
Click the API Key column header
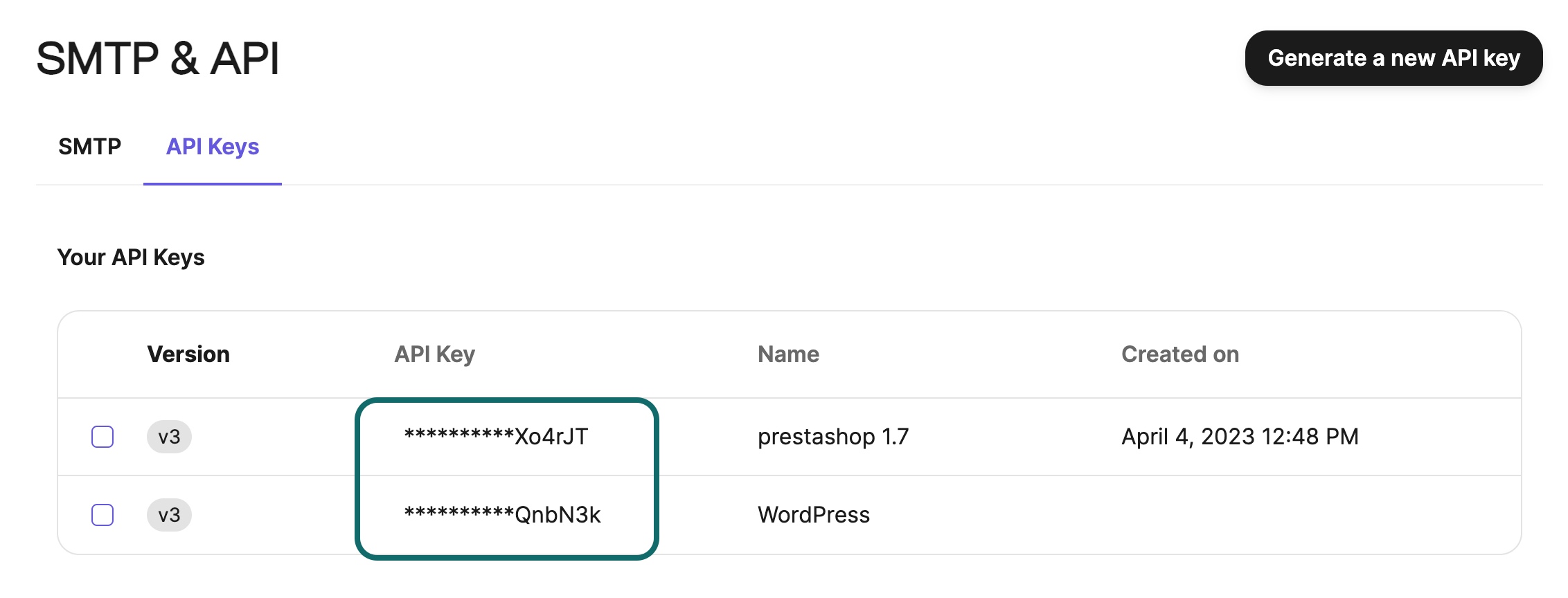pos(434,354)
